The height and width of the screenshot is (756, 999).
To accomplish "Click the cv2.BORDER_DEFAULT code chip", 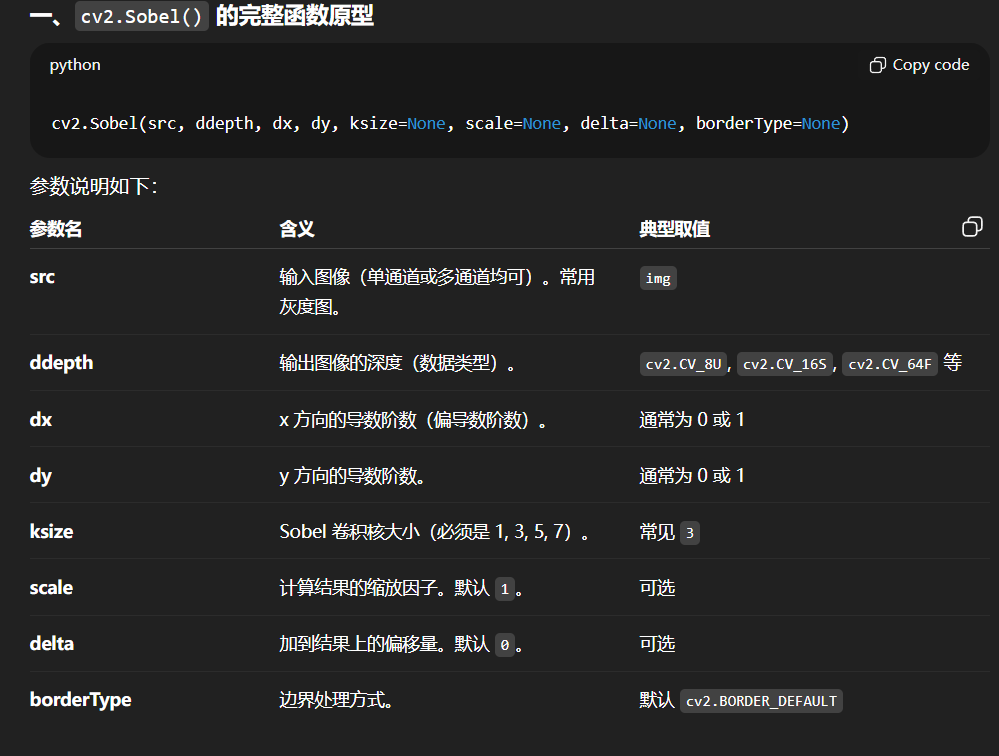I will pyautogui.click(x=761, y=701).
